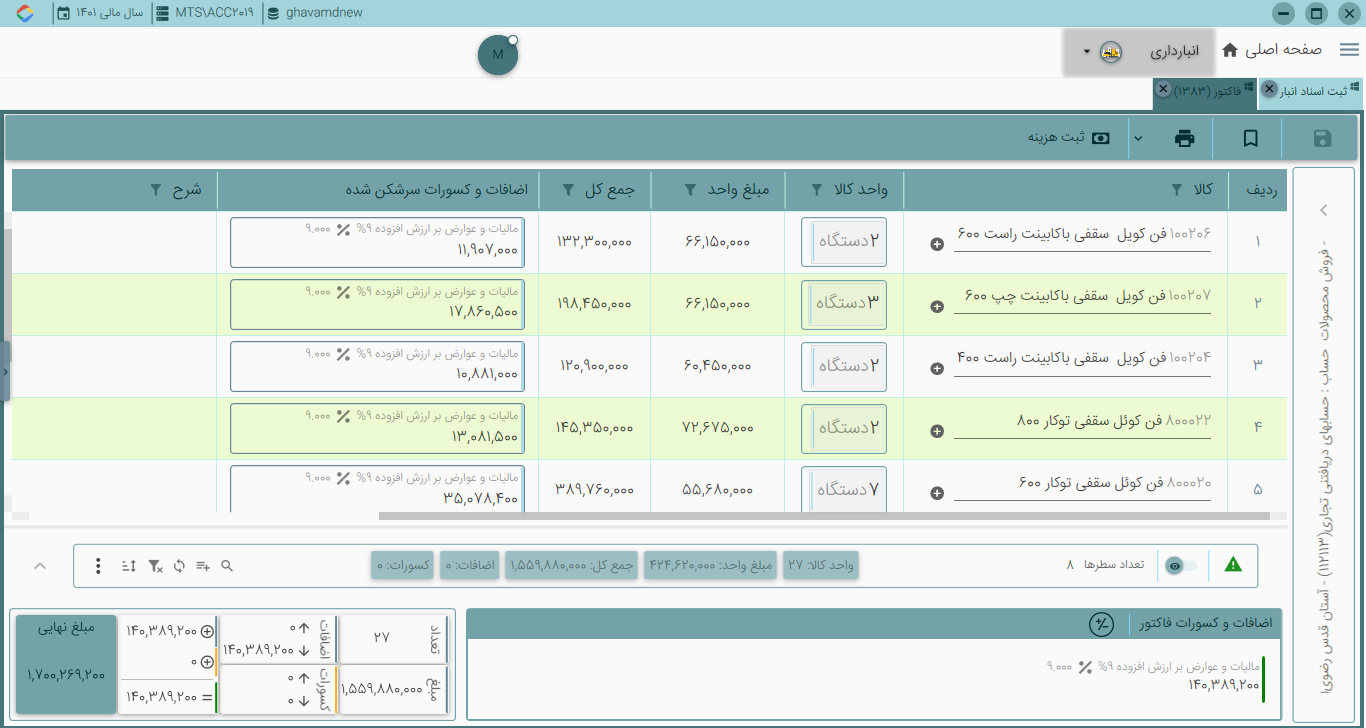Screen dimensions: 1366x728
Task: Click جمع کل summary chip 1,559,880,000
Action: (x=572, y=566)
